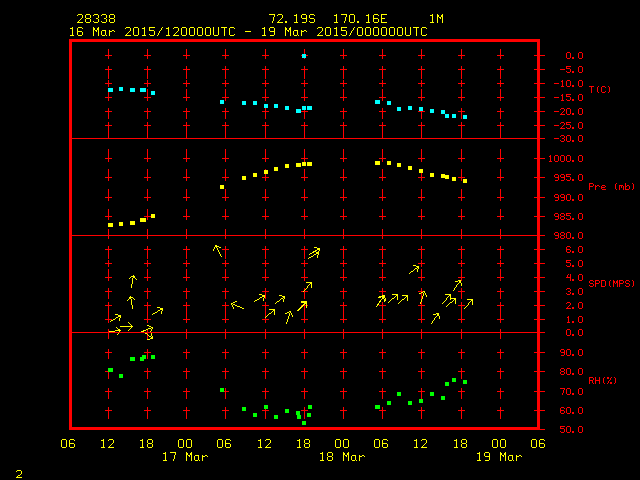Screen dimensions: 640x480
Task: Click the 17 Mar date label
Action: (x=185, y=457)
